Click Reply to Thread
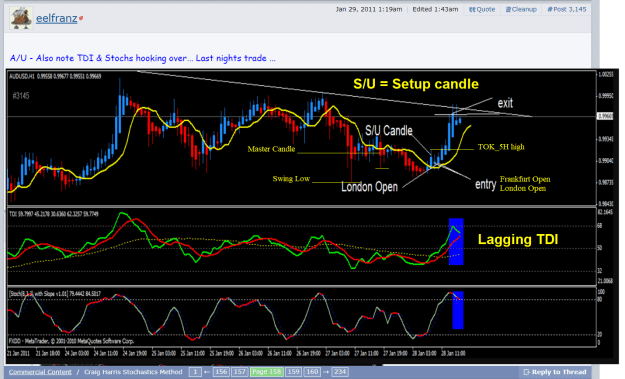 click(554, 372)
